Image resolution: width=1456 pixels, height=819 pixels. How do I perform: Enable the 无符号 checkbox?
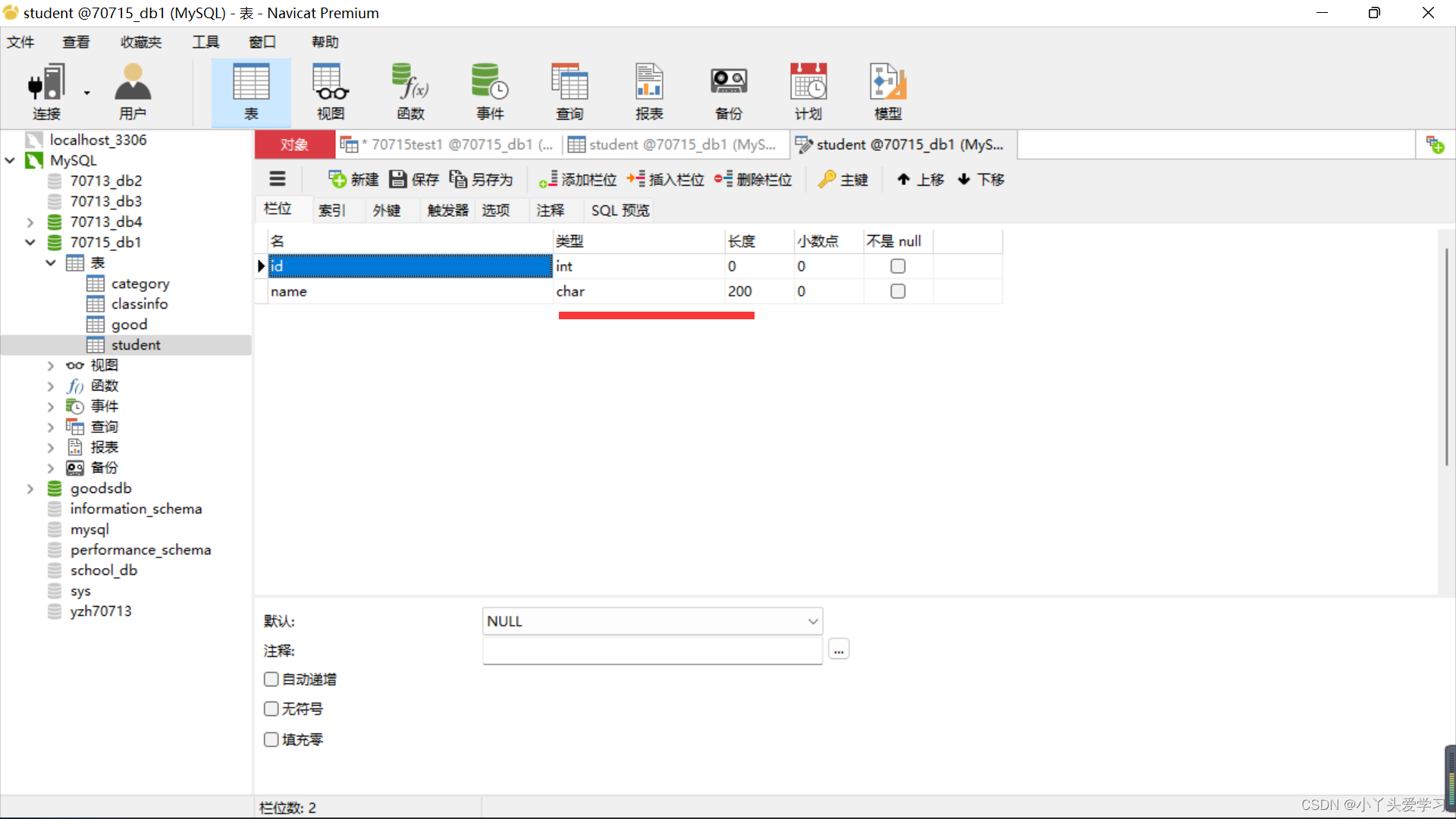(271, 709)
